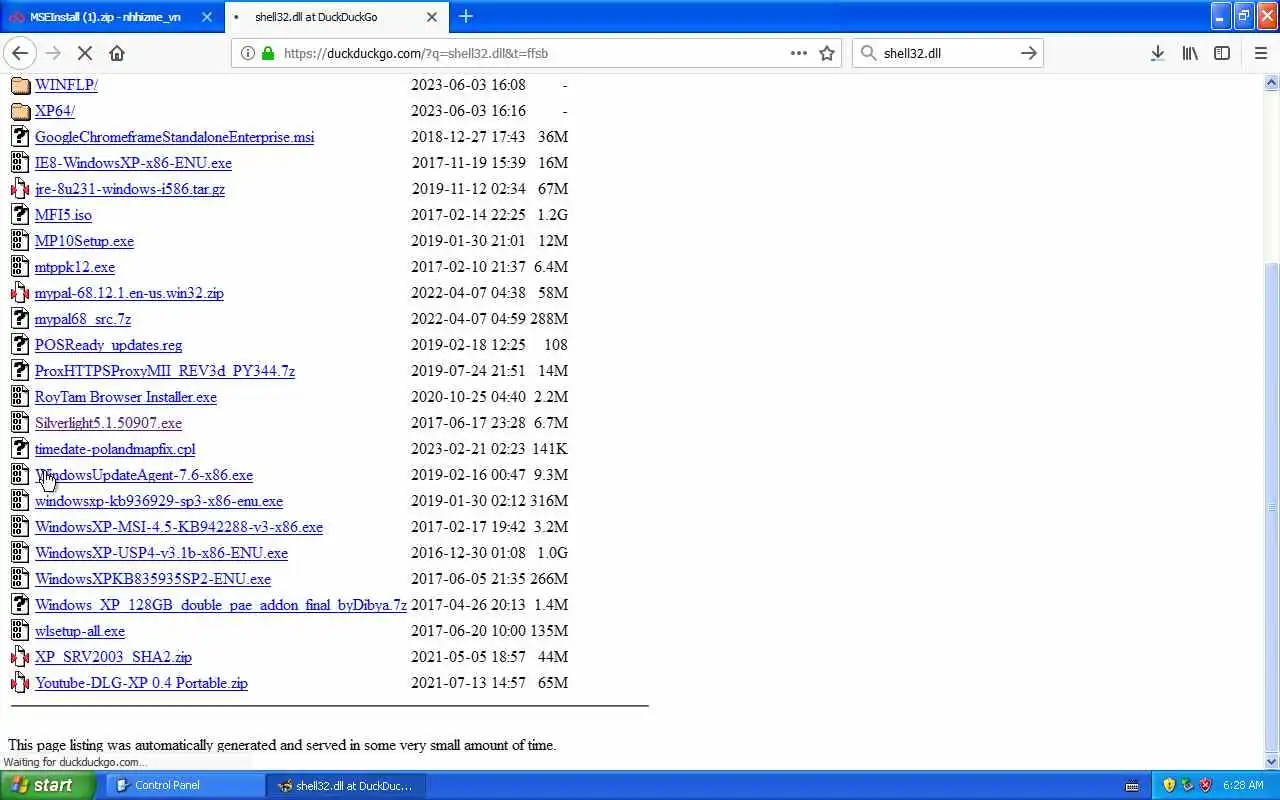Open the Windows Start menu
The image size is (1280, 800).
click(47, 785)
